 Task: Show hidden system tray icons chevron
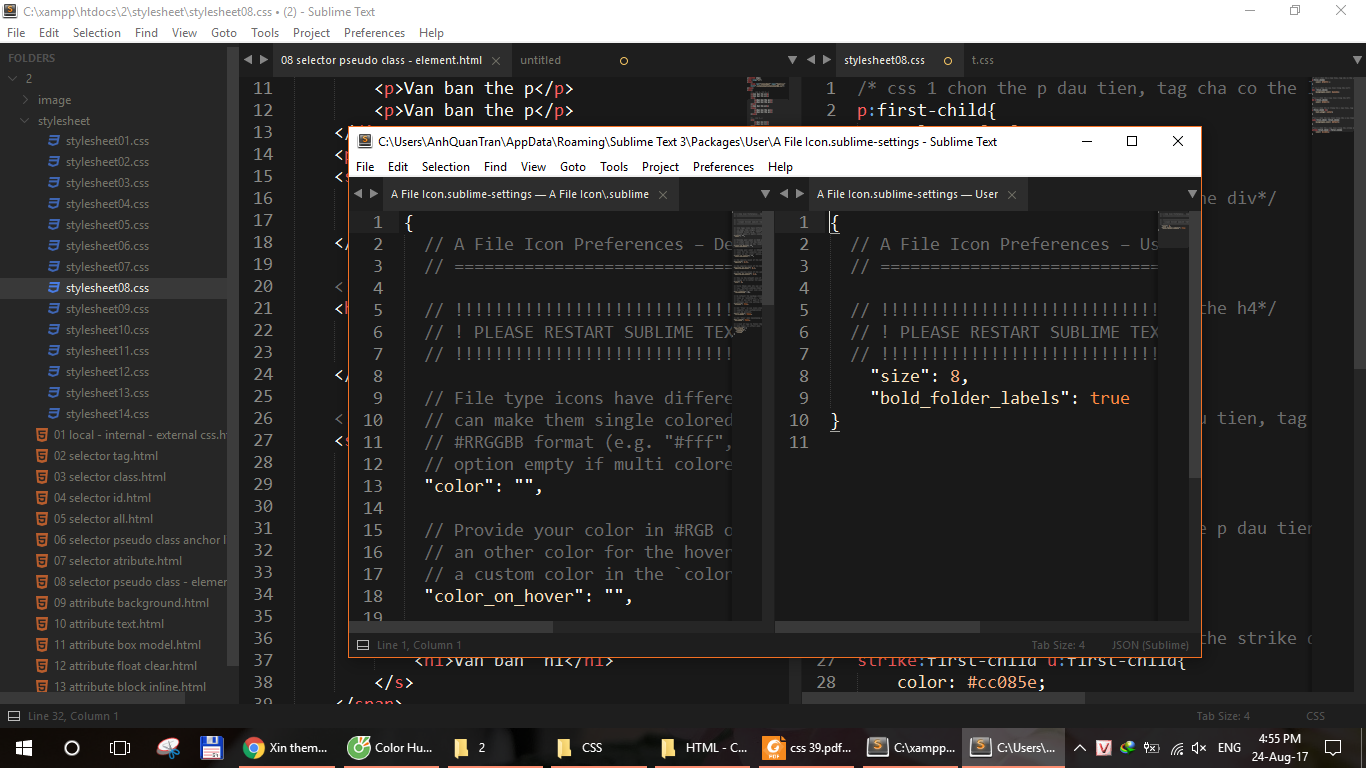[x=1080, y=747]
